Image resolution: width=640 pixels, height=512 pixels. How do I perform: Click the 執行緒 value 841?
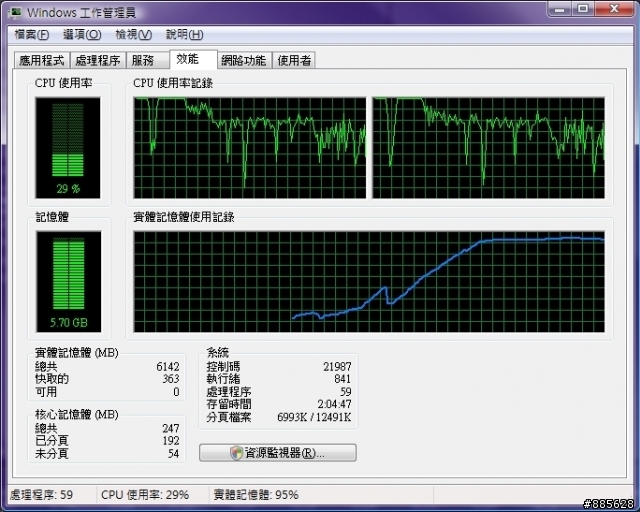tap(342, 379)
